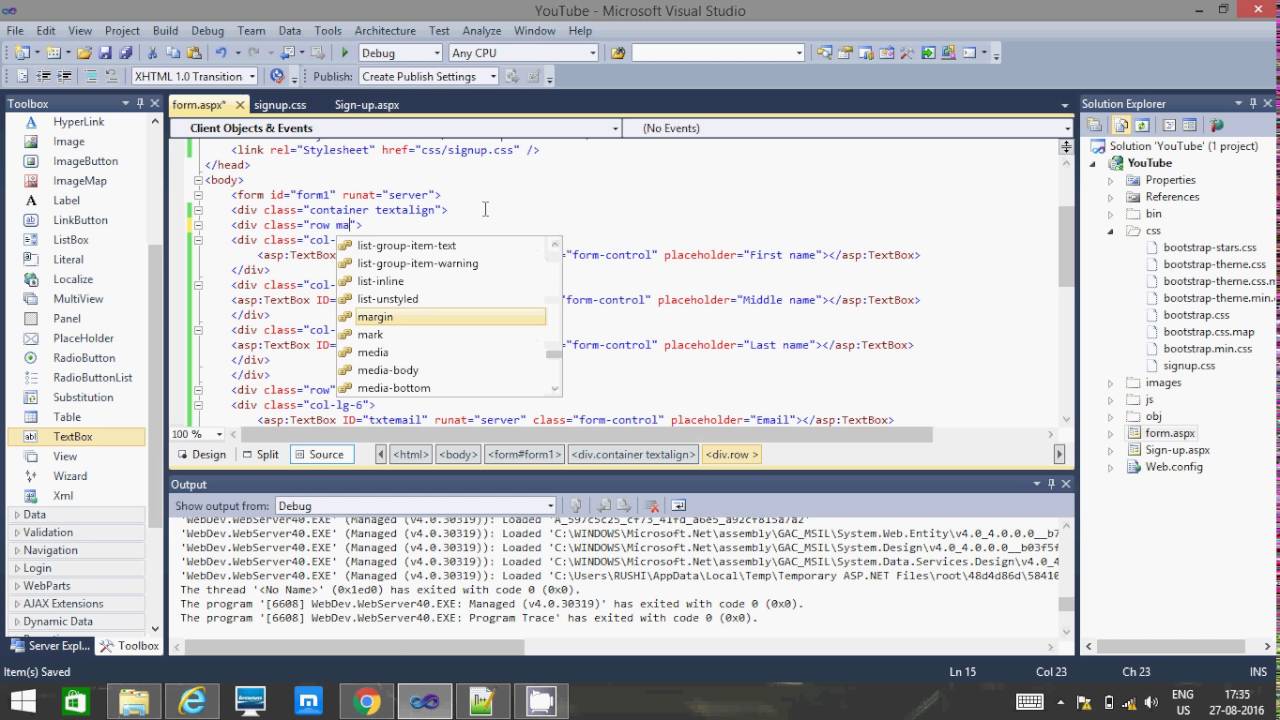
Task: Click Show All Files in Solution Explorer
Action: [1122, 125]
